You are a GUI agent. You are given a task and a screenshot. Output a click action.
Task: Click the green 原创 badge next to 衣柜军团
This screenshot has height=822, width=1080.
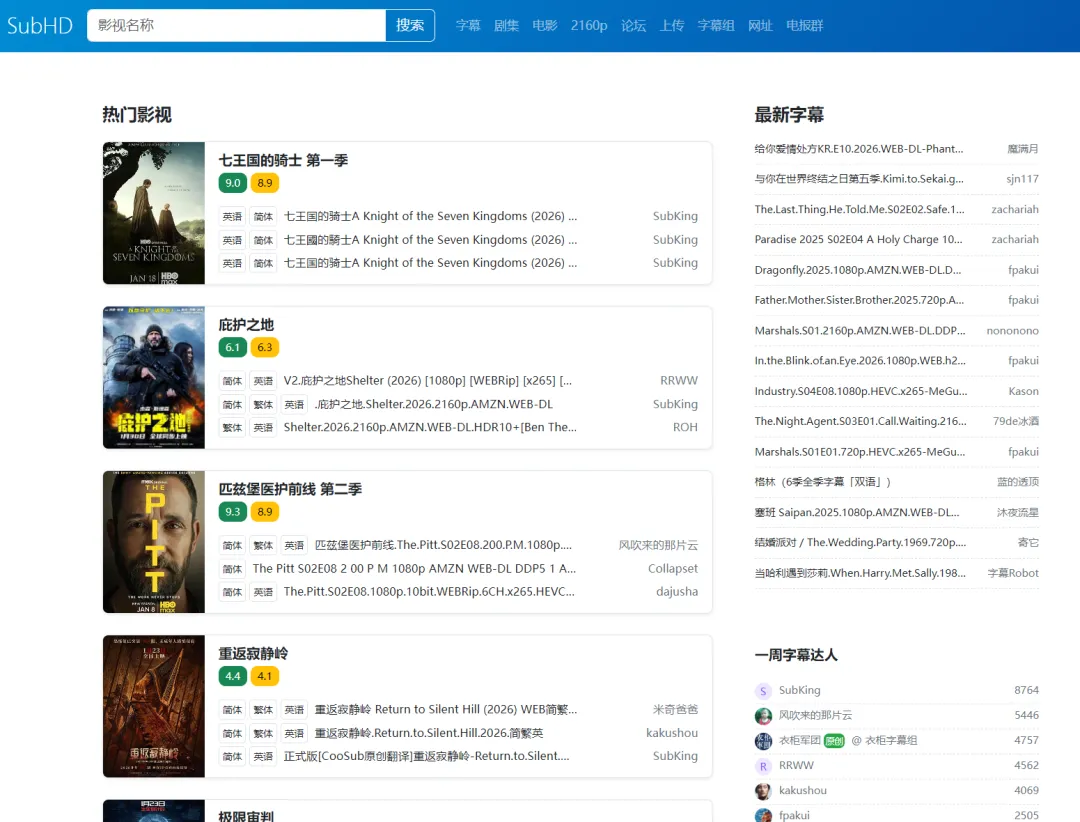(x=834, y=741)
